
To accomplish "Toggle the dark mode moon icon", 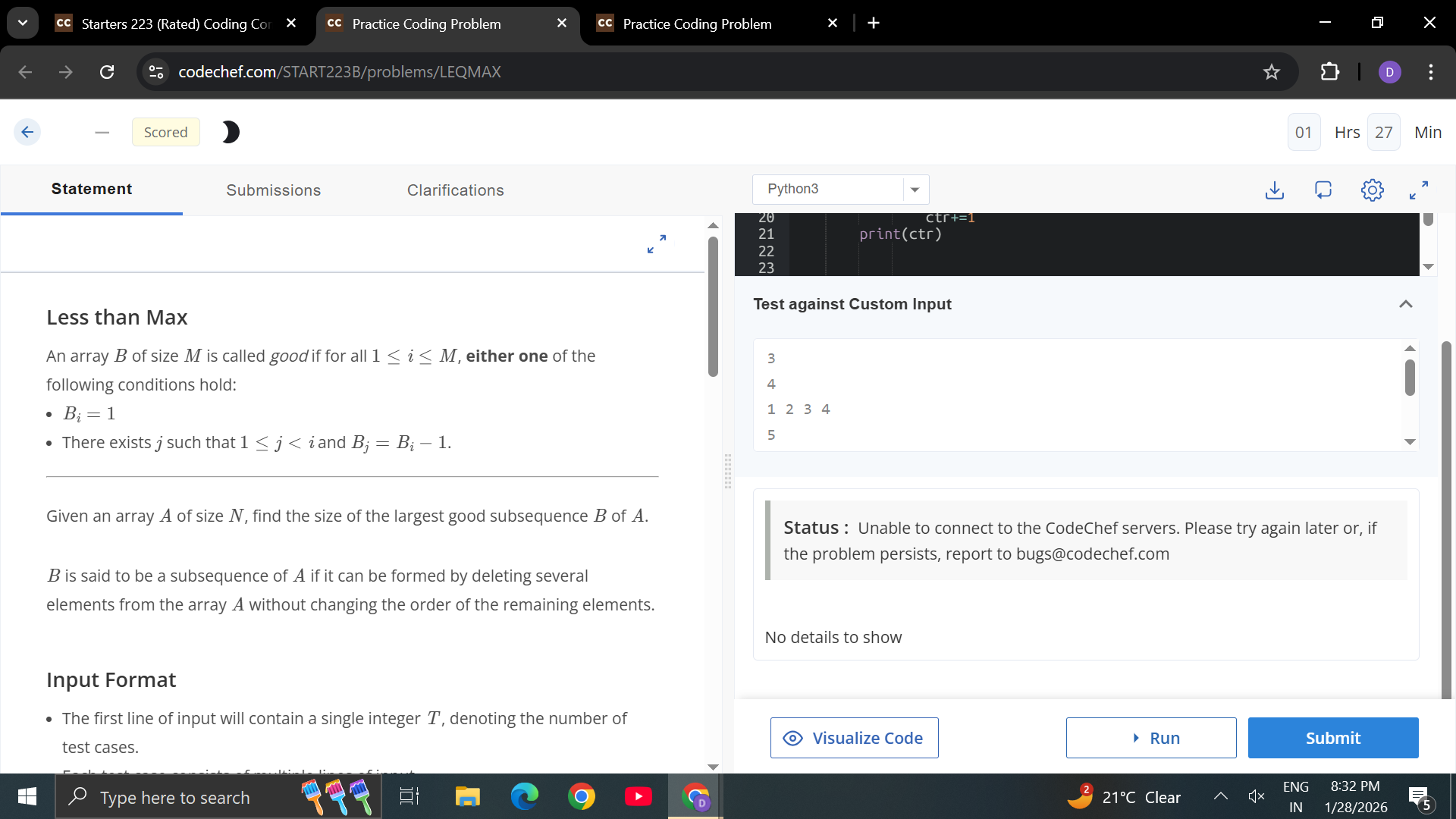I will [231, 132].
